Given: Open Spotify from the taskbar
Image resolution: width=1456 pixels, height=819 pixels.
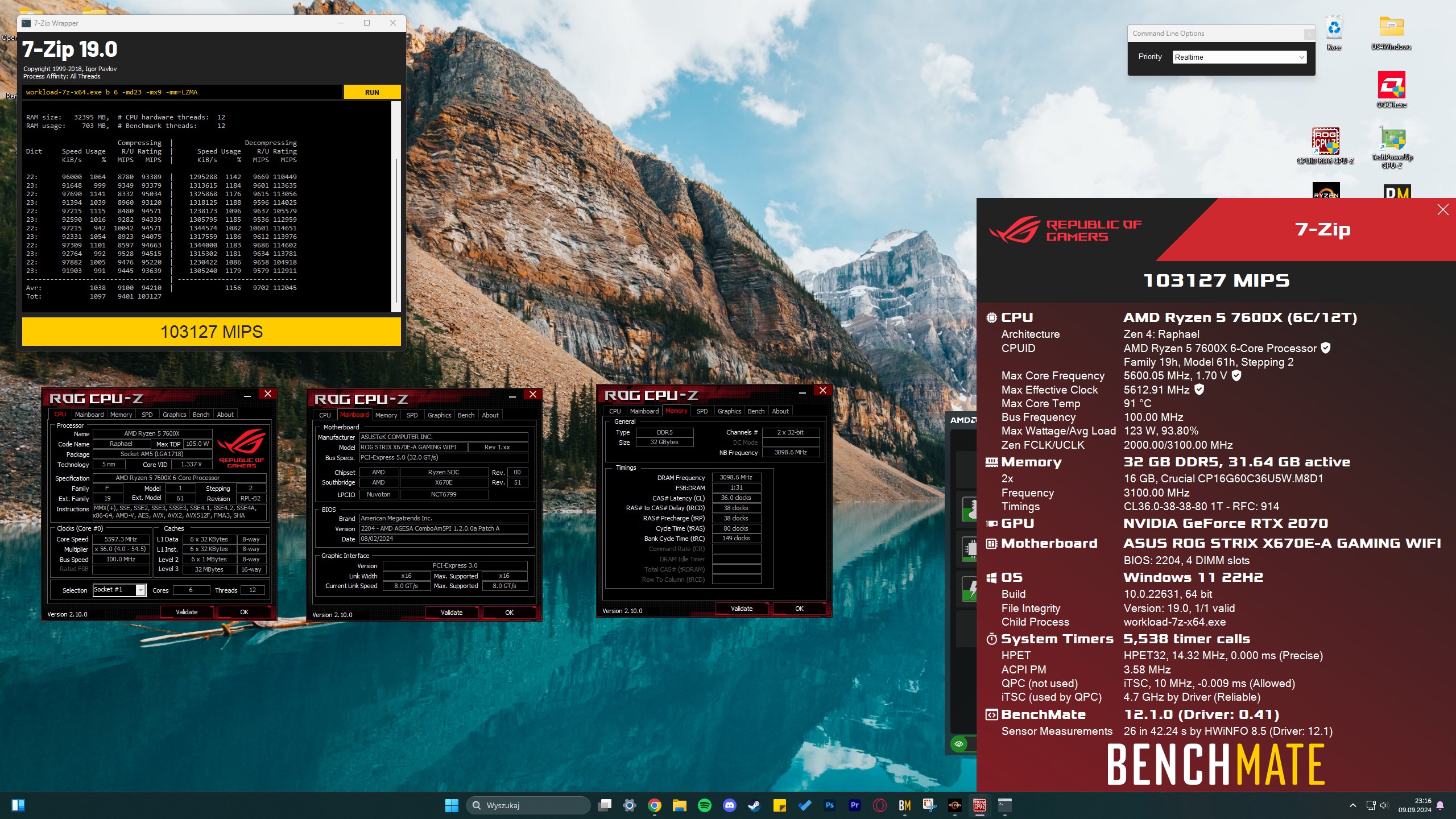Looking at the screenshot, I should 704,805.
